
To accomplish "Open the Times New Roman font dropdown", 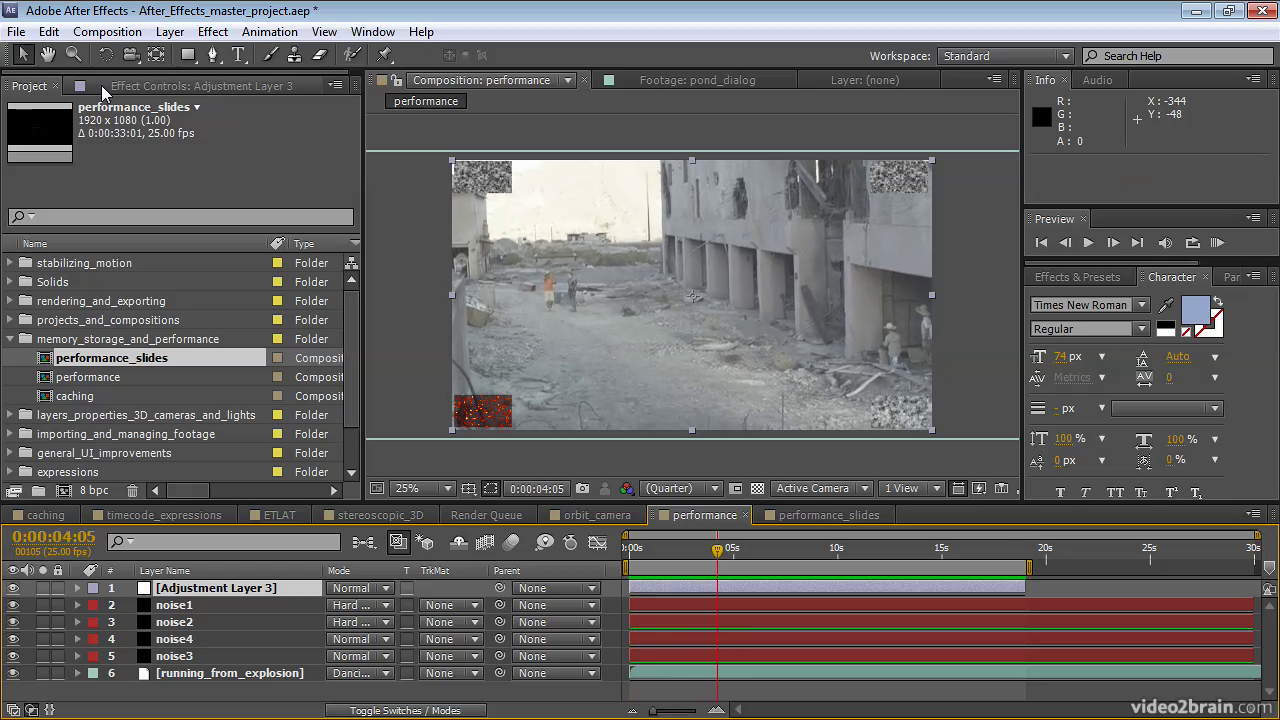I will tap(1090, 305).
